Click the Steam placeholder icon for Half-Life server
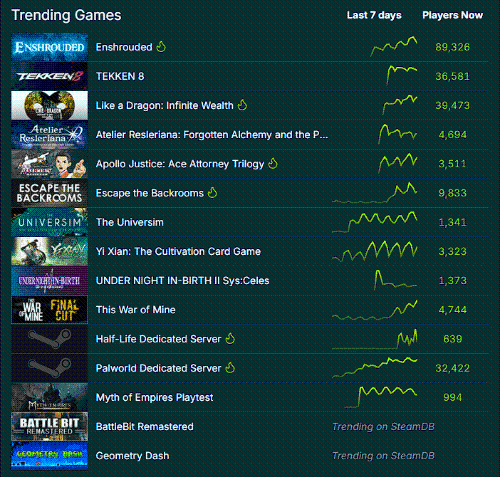 click(49, 339)
